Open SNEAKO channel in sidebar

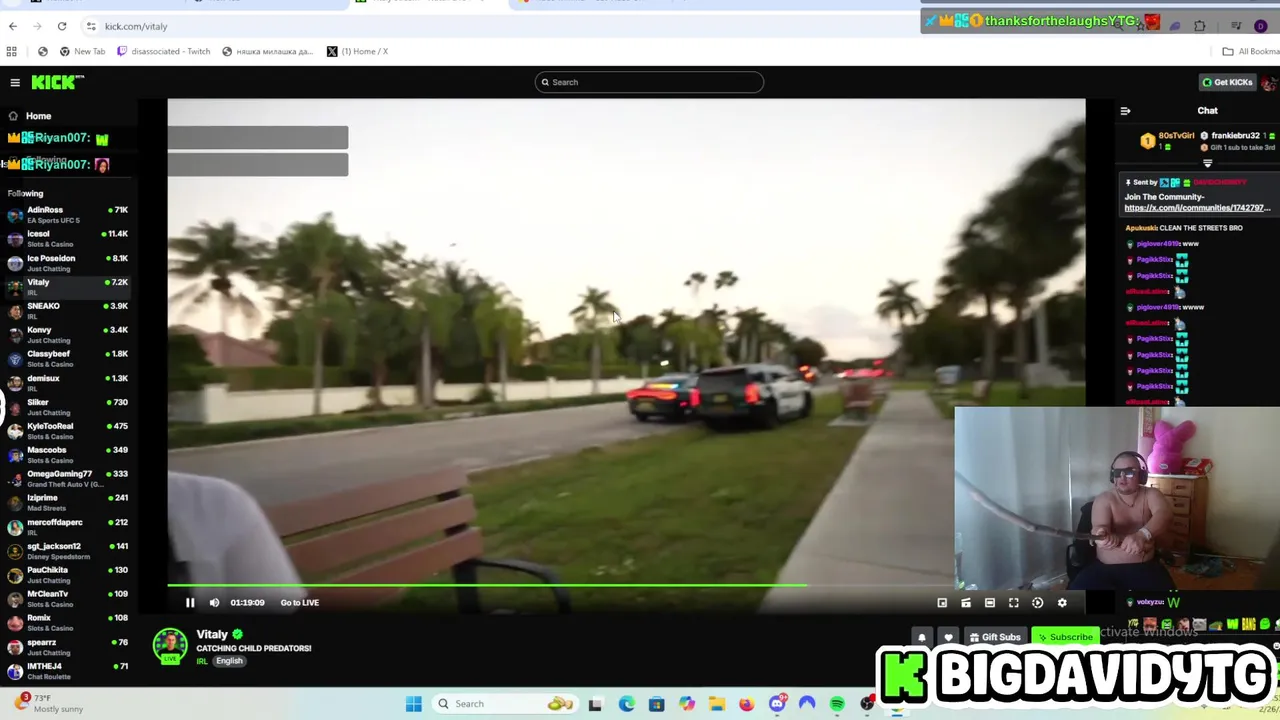pos(67,310)
